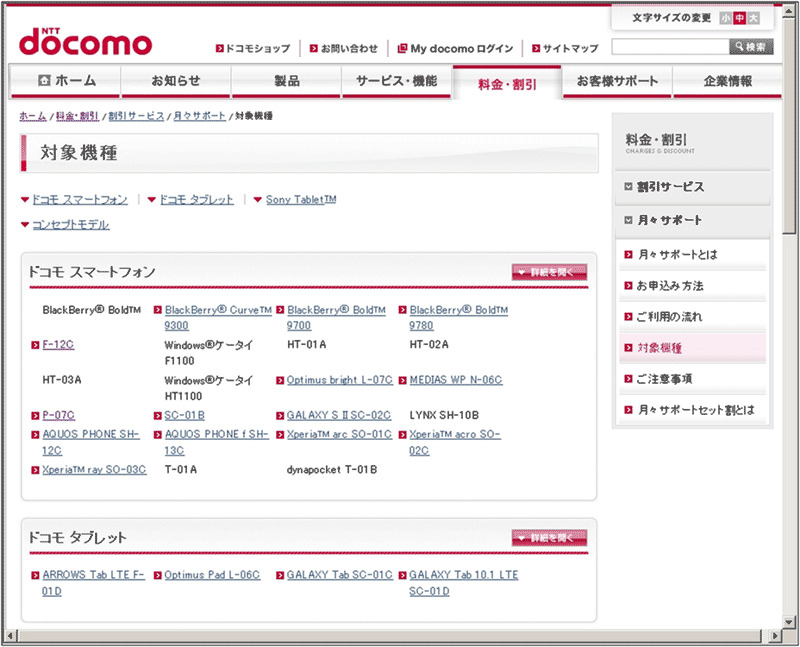Viewport: 800px width, 647px height.
Task: Jump to Sony Tablet anchor link
Action: pos(301,200)
